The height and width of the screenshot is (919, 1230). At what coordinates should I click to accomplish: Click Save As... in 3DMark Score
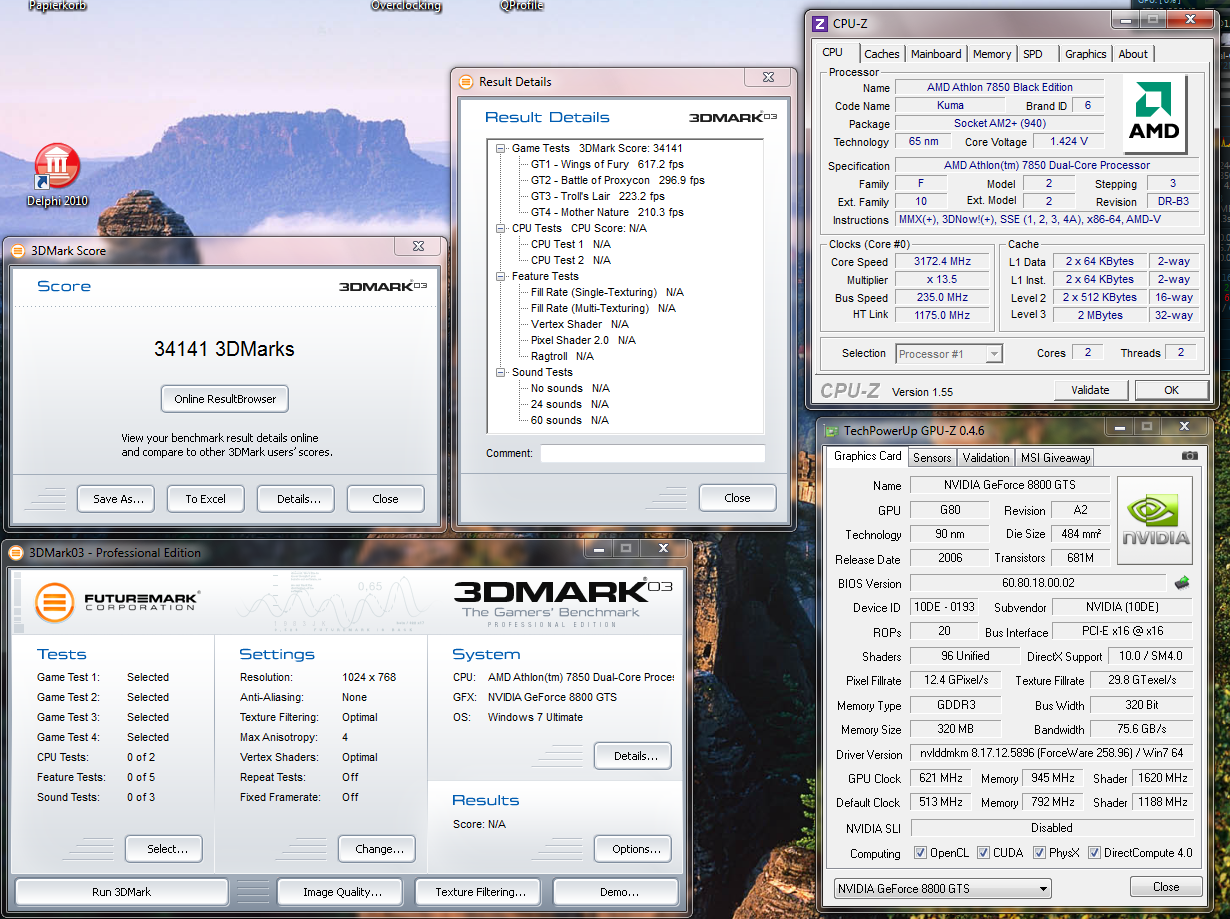(x=118, y=499)
